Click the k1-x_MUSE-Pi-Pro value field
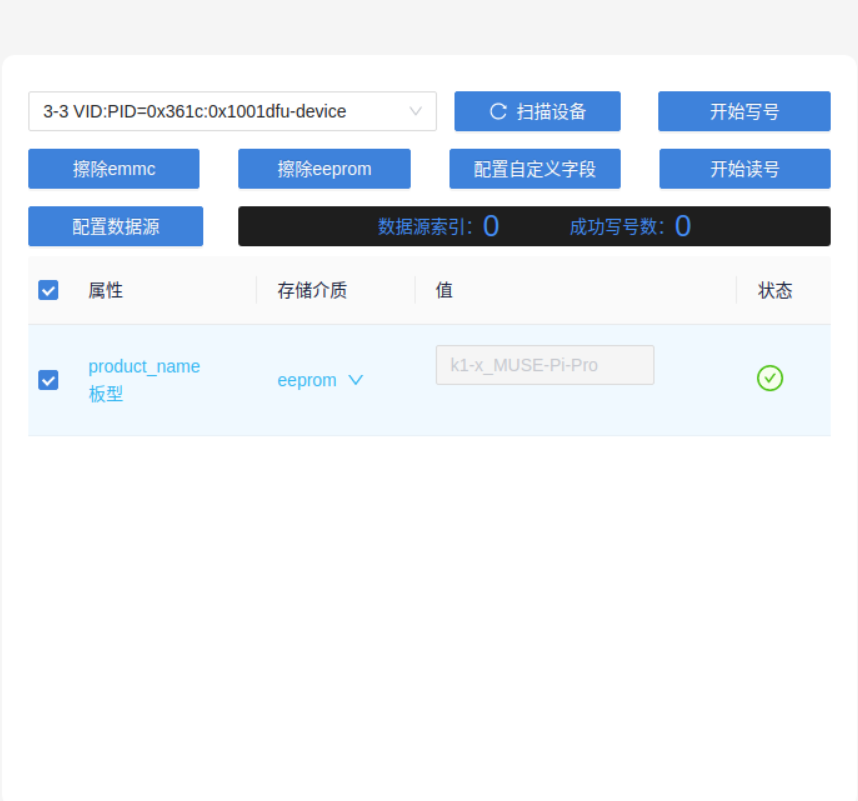The image size is (858, 801). pyautogui.click(x=544, y=365)
